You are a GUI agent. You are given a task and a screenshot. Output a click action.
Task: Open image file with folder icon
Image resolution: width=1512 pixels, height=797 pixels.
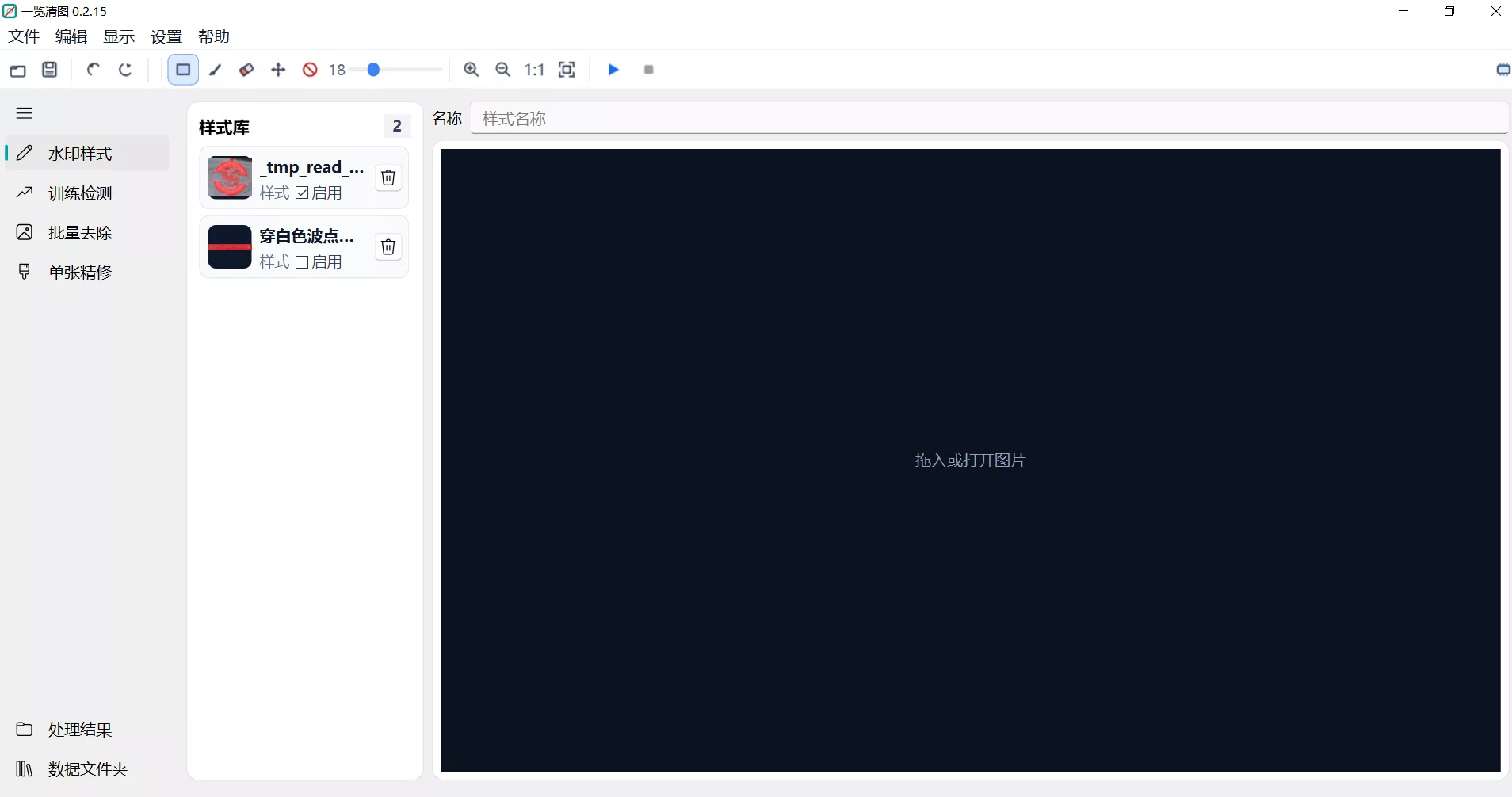click(17, 70)
